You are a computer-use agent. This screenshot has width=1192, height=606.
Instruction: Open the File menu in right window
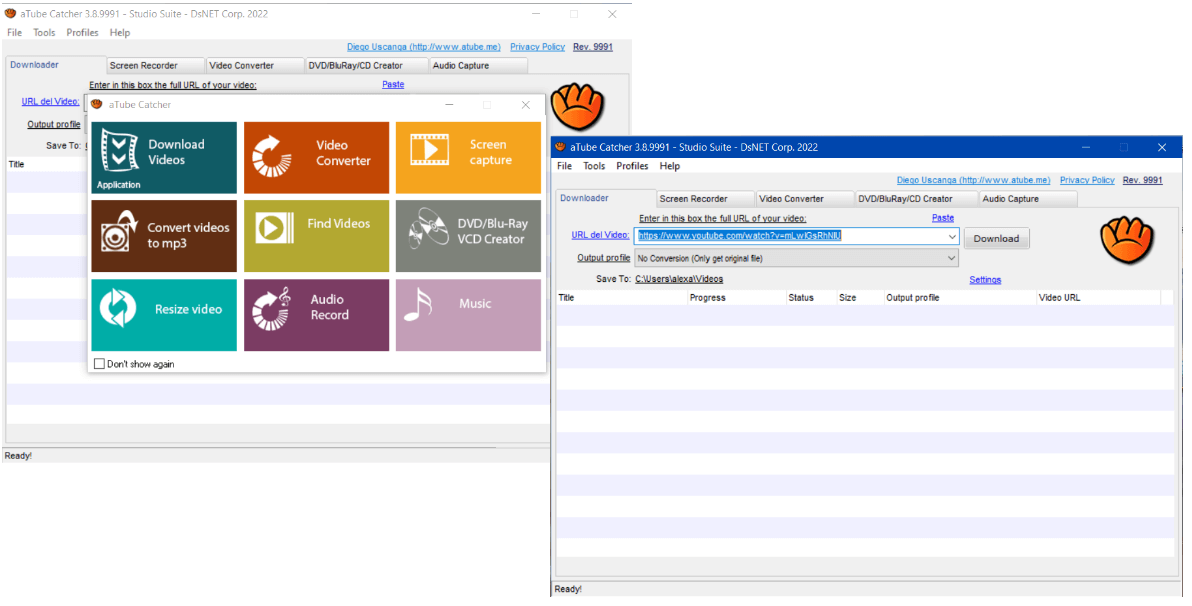tap(564, 166)
